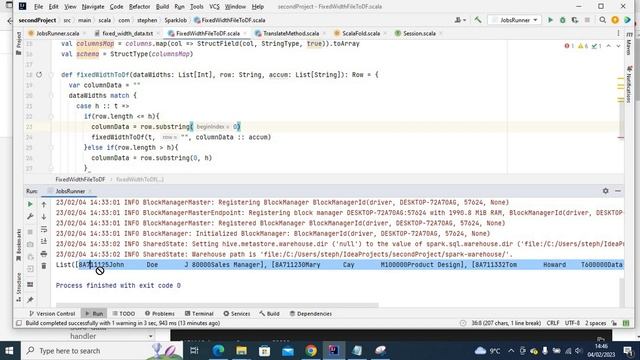
Task: Open Problems tool window
Action: point(160,313)
